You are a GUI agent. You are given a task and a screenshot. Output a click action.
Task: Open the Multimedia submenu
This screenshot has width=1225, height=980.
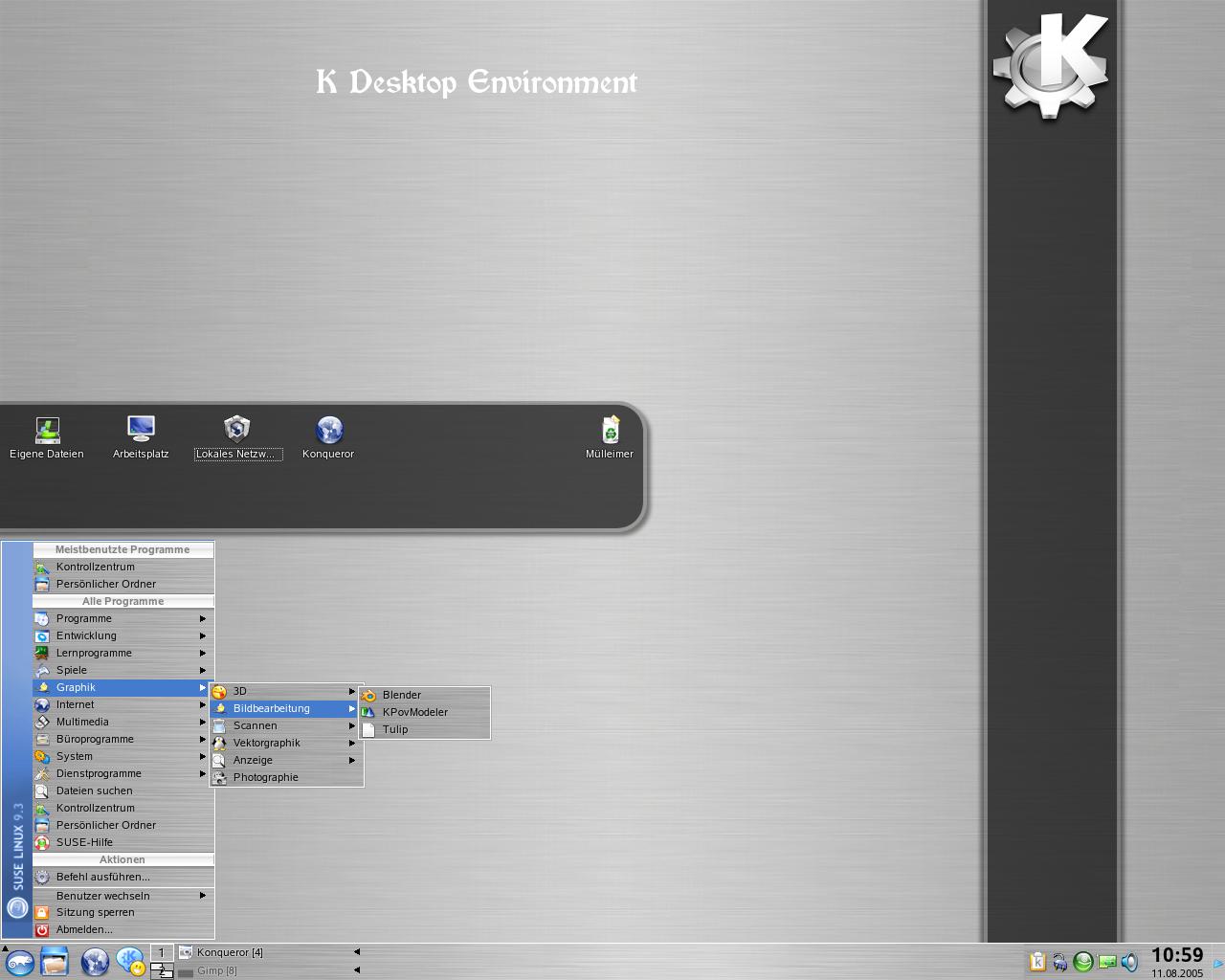click(x=122, y=722)
